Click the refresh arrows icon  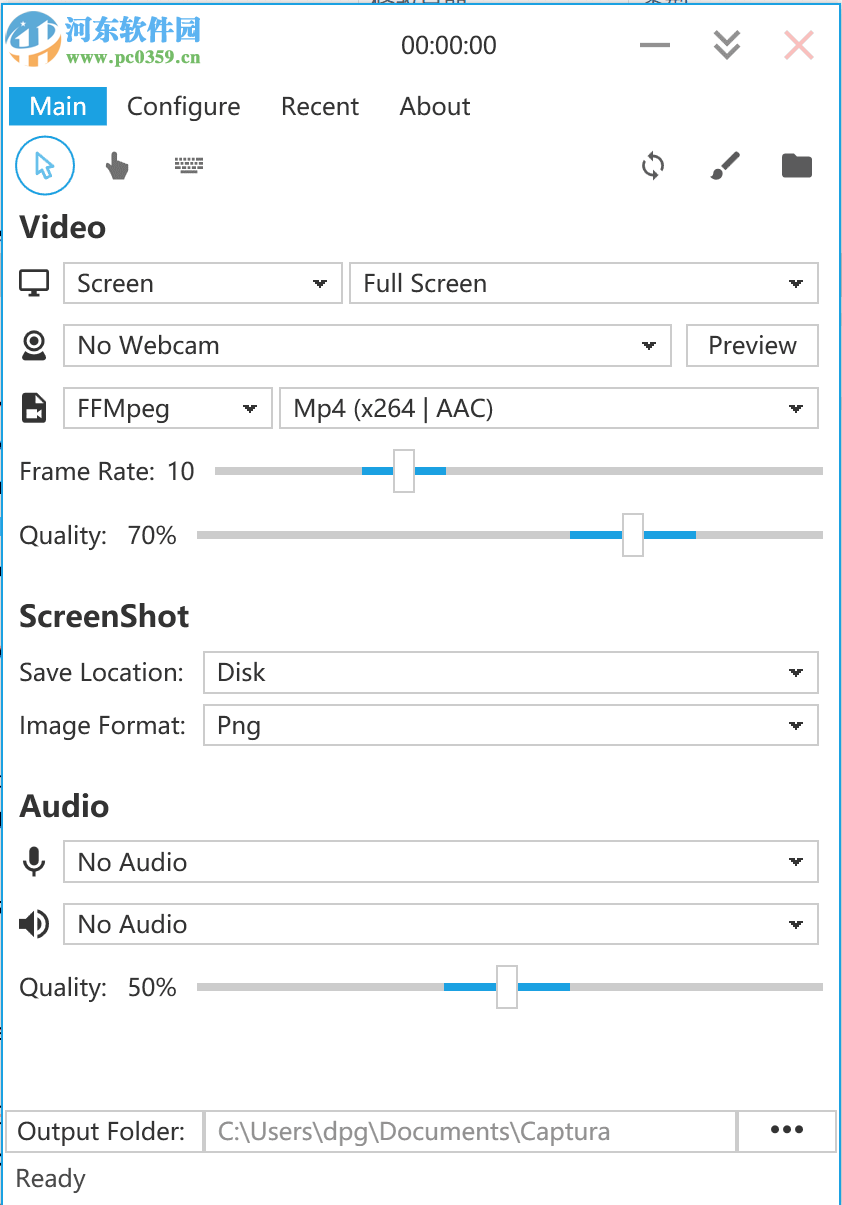(x=653, y=166)
